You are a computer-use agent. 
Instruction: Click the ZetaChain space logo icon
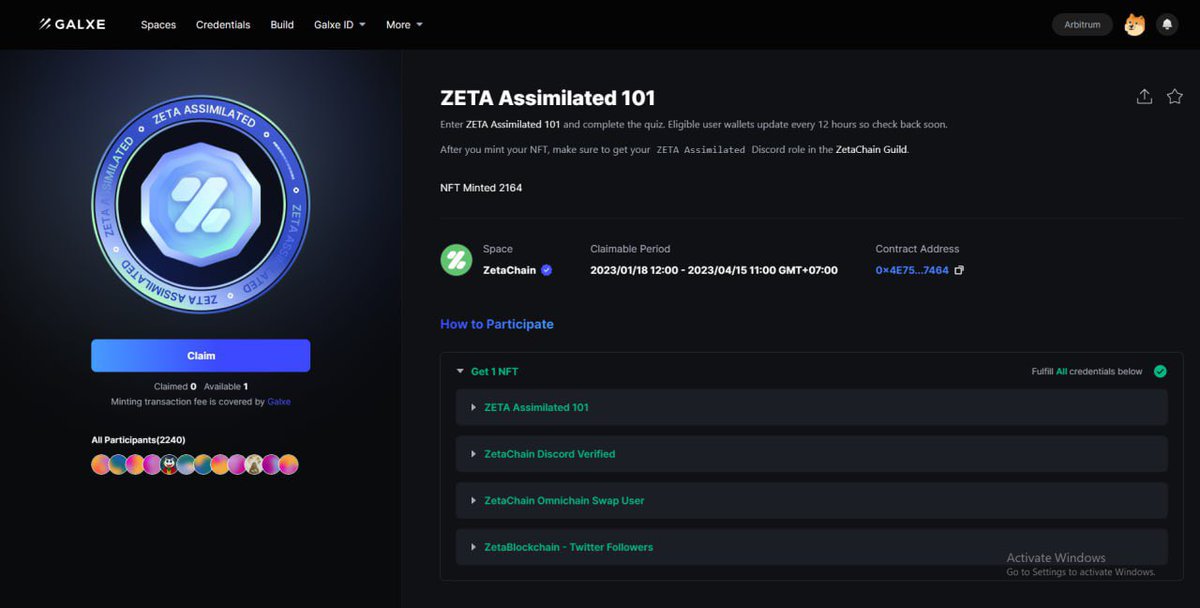click(x=456, y=261)
